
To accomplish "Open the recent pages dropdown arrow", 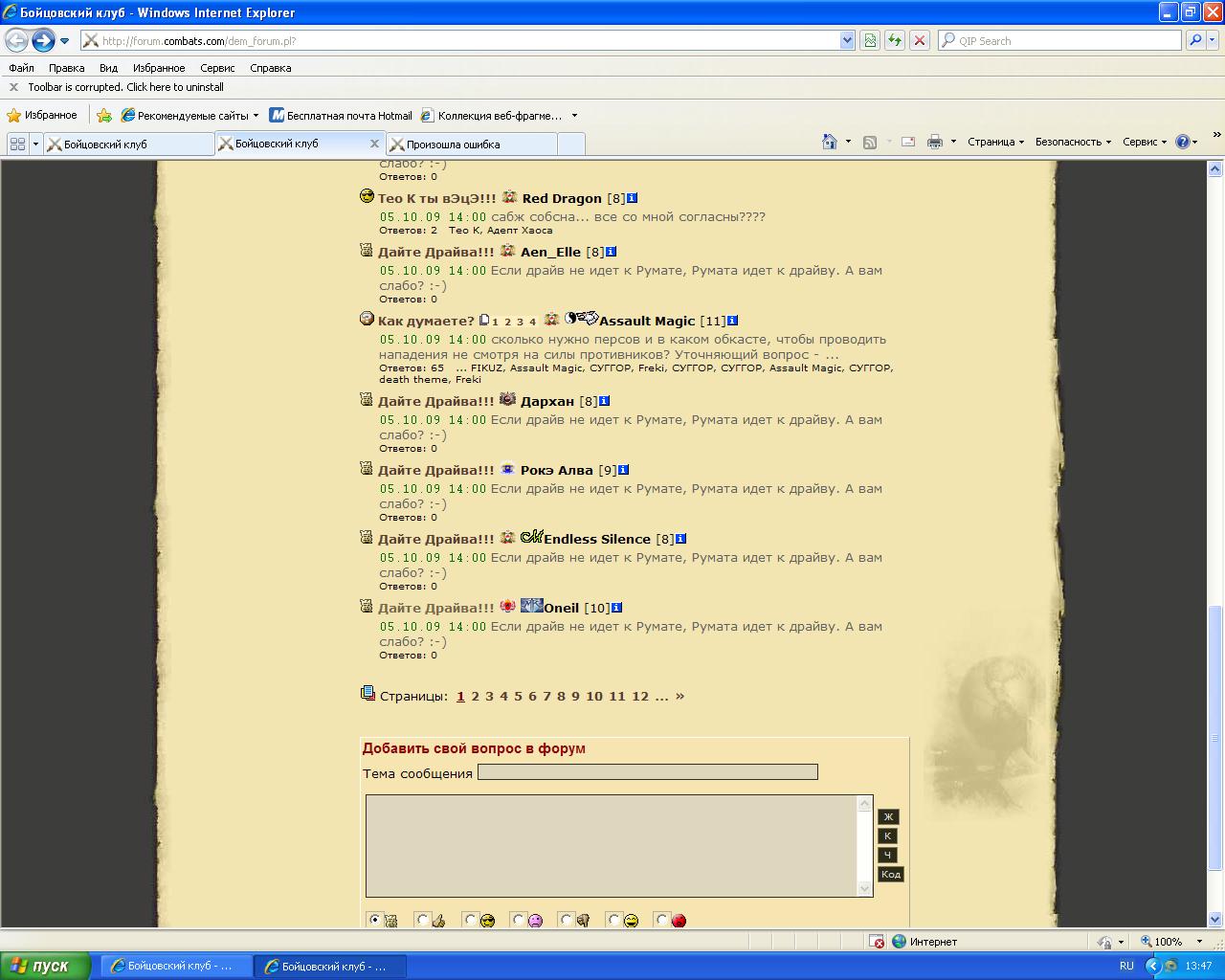I will point(64,40).
